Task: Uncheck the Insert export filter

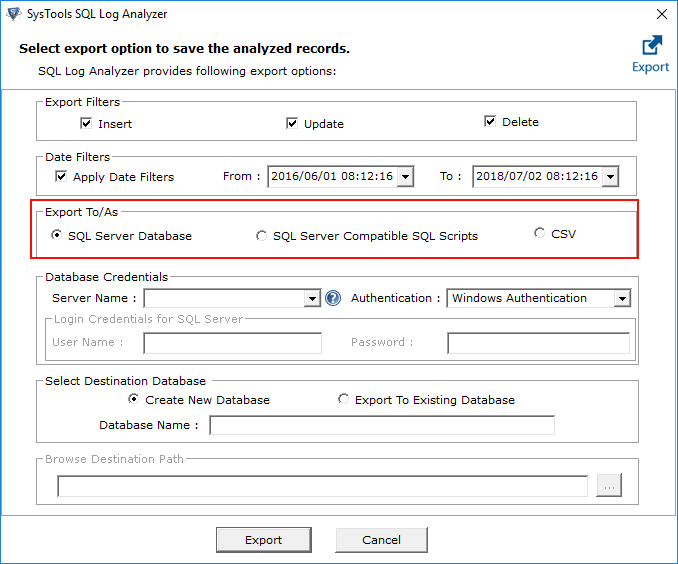Action: 86,124
